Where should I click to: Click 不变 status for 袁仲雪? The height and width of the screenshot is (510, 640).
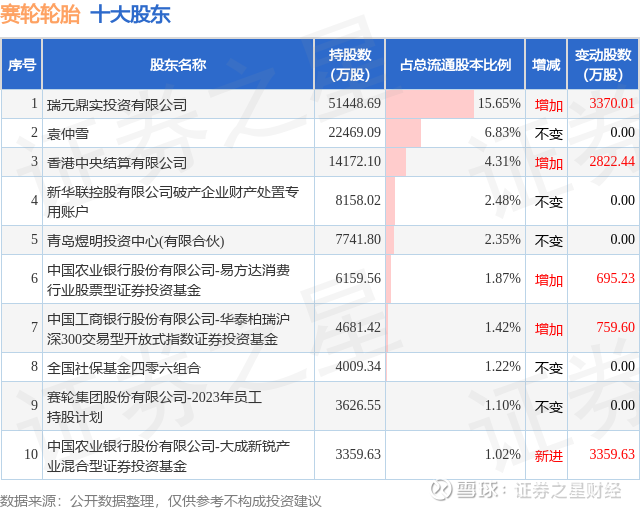(x=549, y=134)
